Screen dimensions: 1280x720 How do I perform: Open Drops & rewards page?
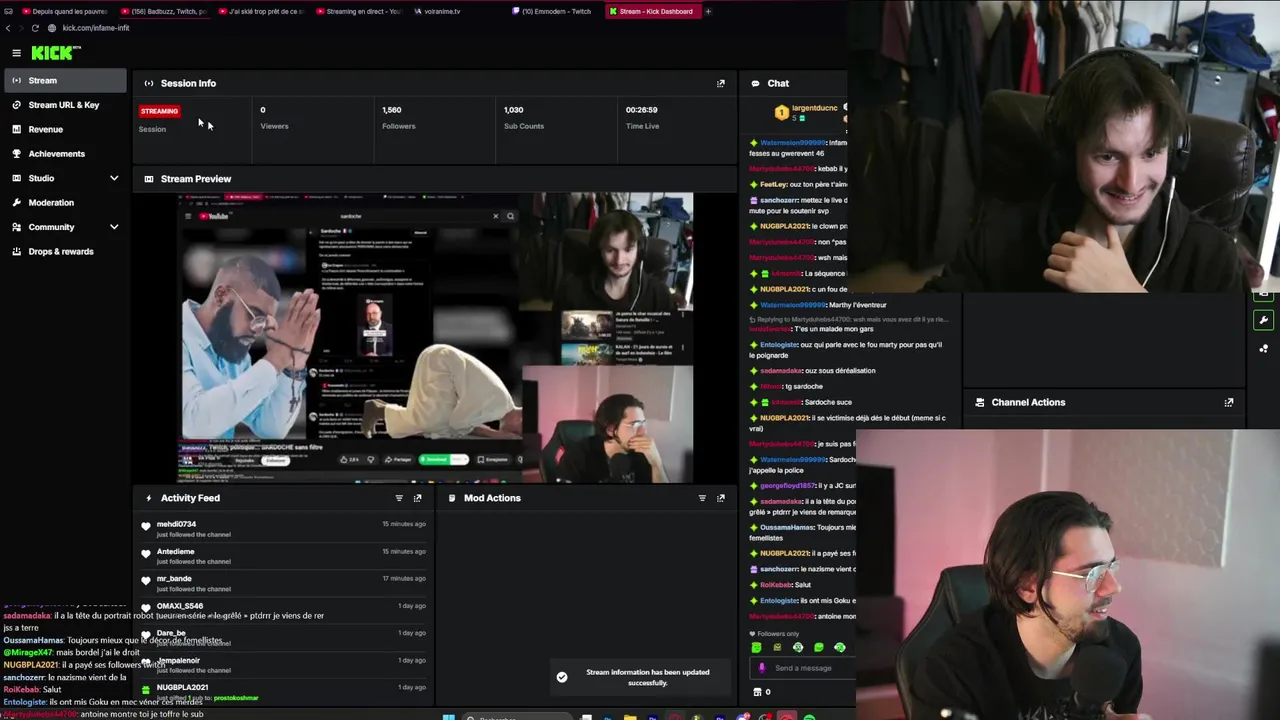point(61,252)
